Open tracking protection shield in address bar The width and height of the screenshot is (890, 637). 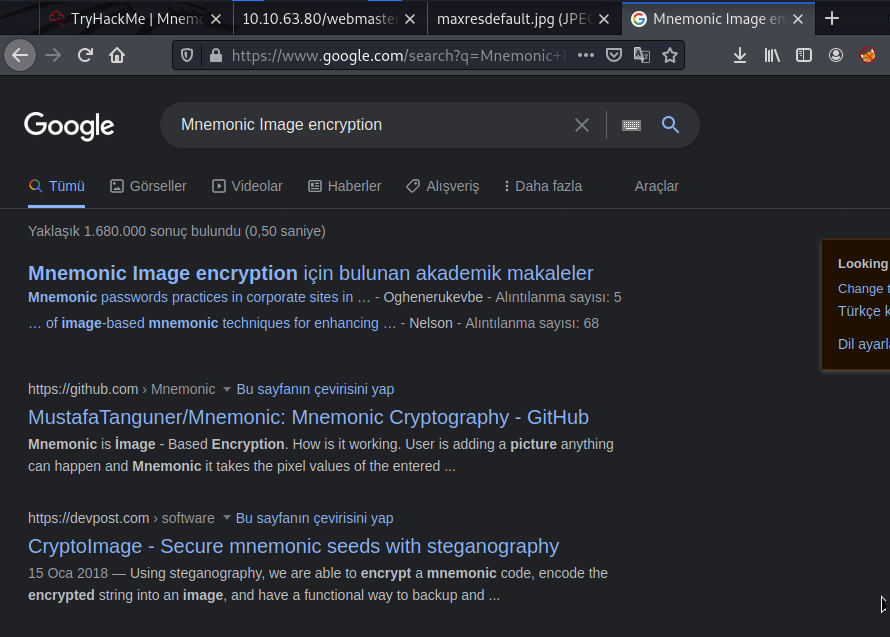[187, 55]
